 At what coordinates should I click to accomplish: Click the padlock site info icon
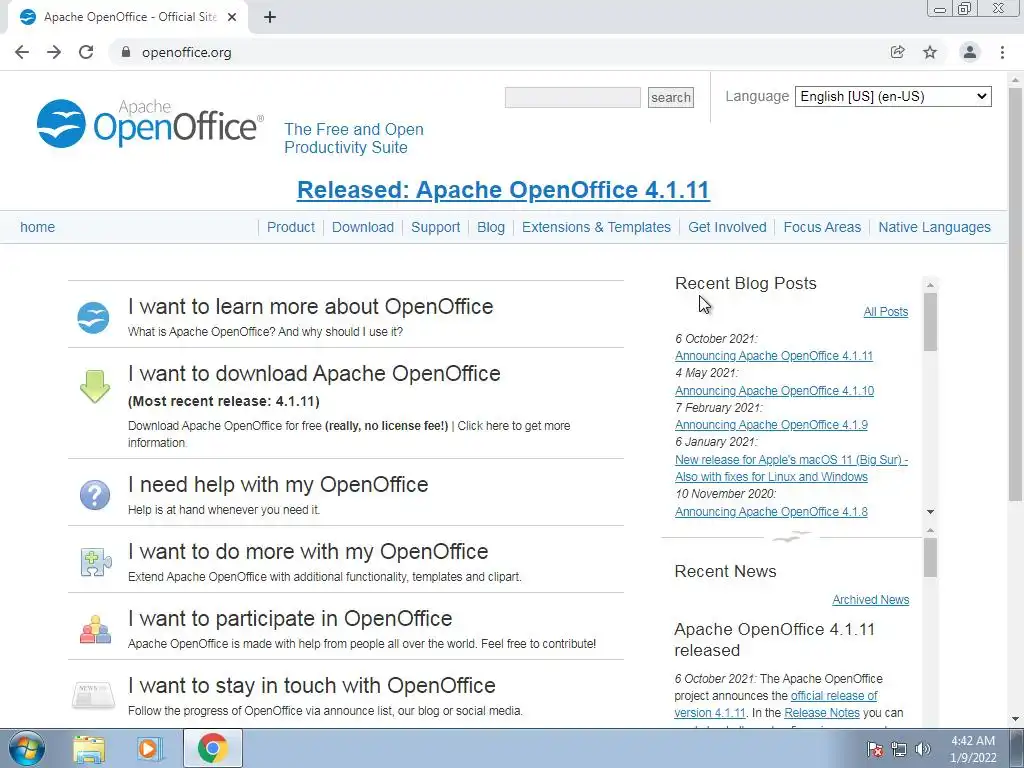click(126, 52)
